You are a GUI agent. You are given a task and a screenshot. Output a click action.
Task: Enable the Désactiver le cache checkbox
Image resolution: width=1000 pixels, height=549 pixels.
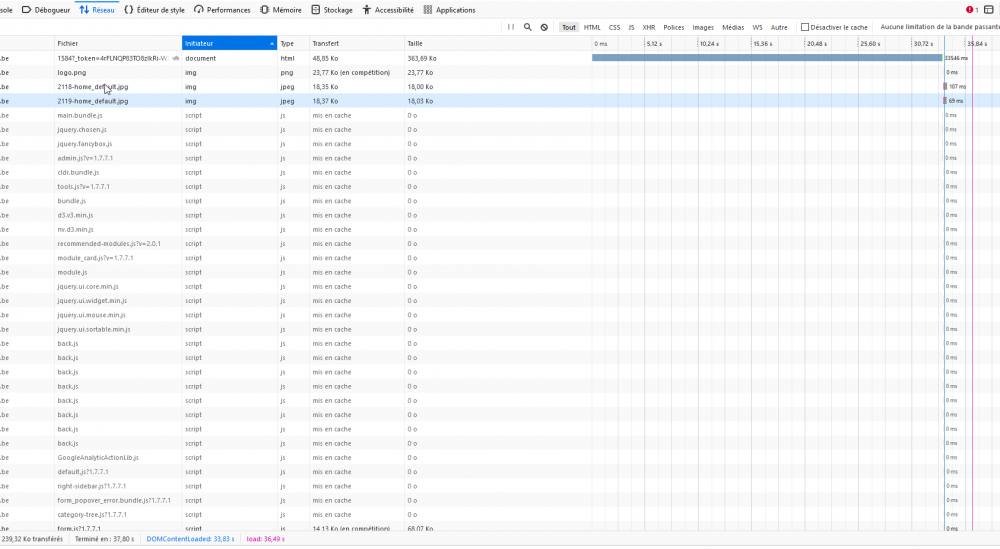tap(805, 27)
